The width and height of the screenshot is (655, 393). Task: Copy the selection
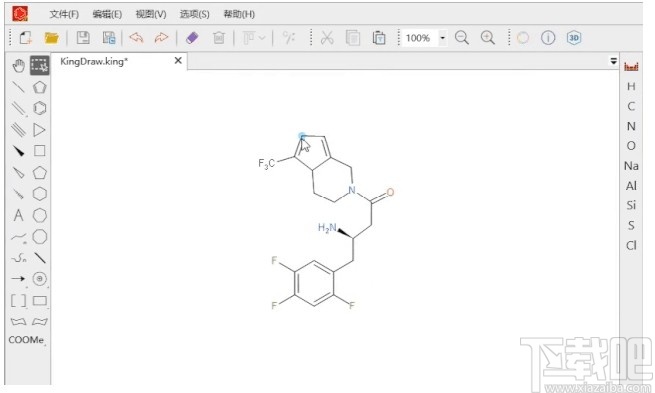pyautogui.click(x=353, y=38)
